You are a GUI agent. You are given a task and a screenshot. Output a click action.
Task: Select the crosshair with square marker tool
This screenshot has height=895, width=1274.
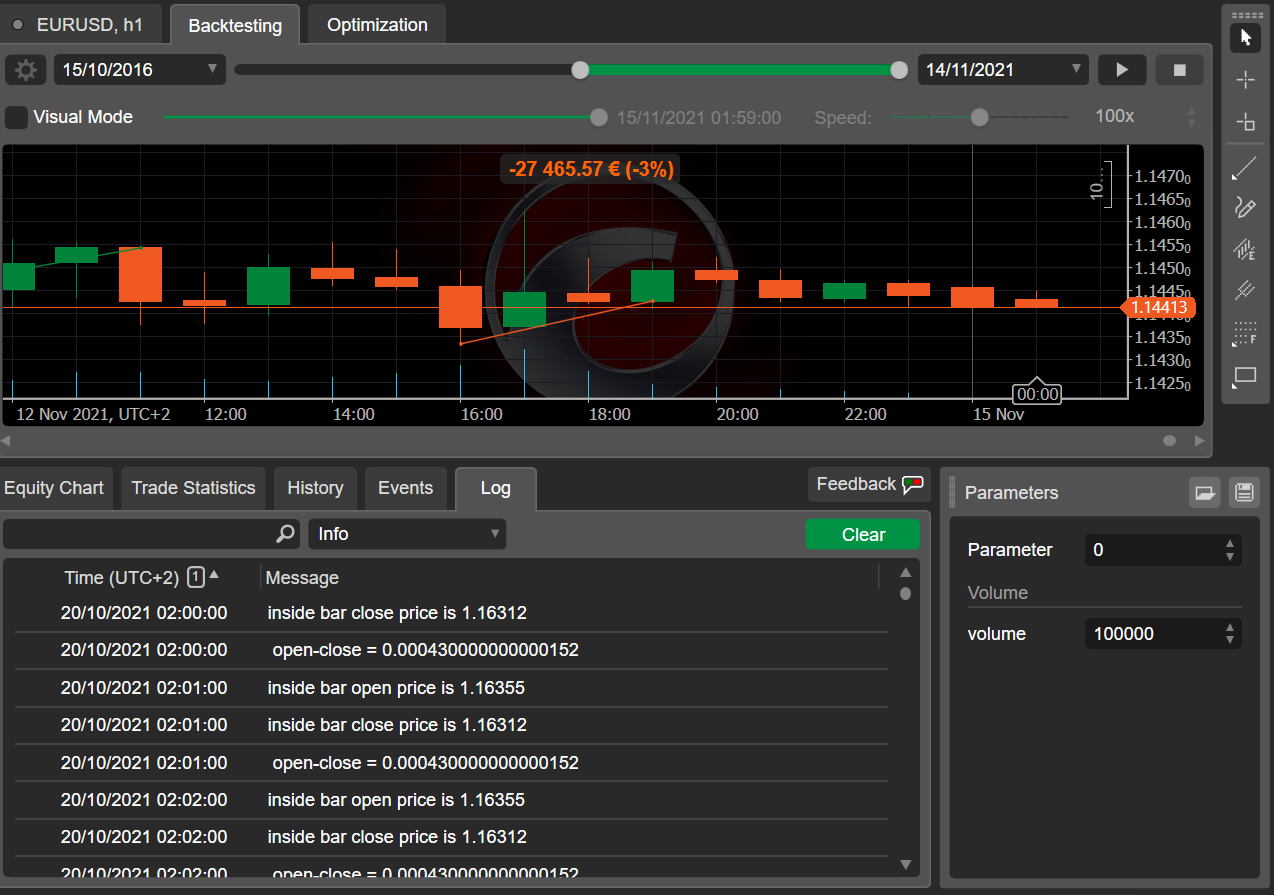[x=1245, y=123]
